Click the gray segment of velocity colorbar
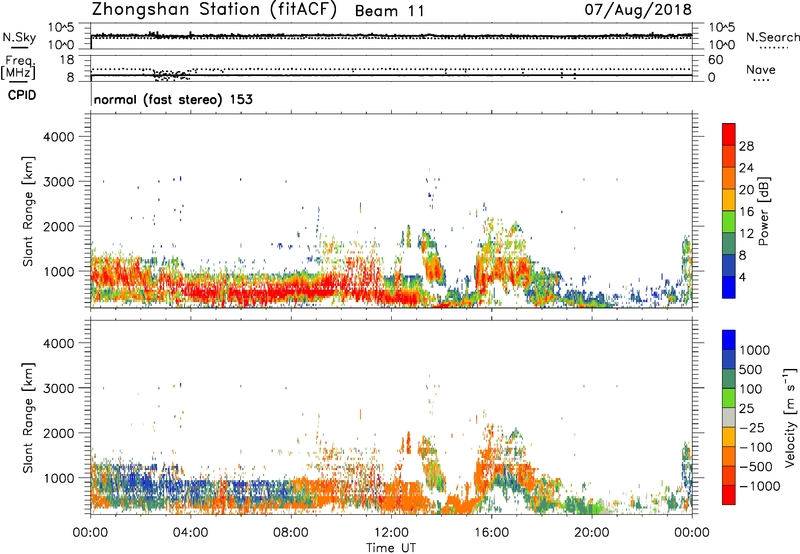 (x=729, y=417)
